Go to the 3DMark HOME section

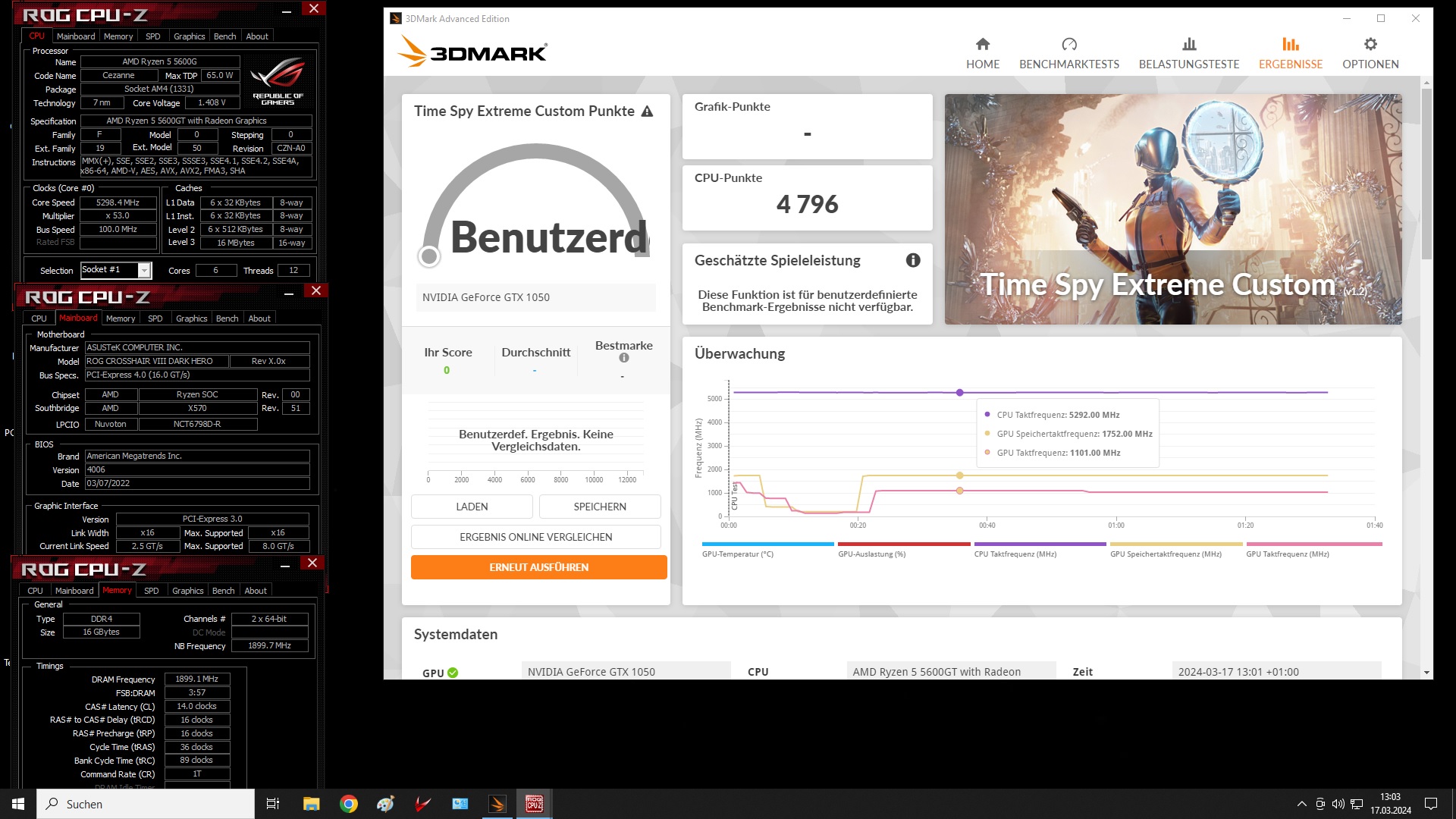pyautogui.click(x=983, y=54)
